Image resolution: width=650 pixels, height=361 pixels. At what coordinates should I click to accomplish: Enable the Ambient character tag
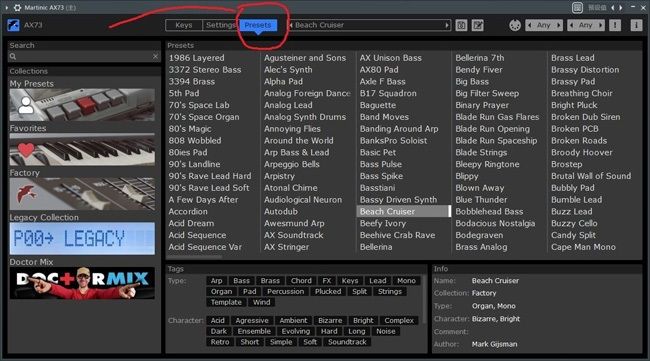coord(293,321)
